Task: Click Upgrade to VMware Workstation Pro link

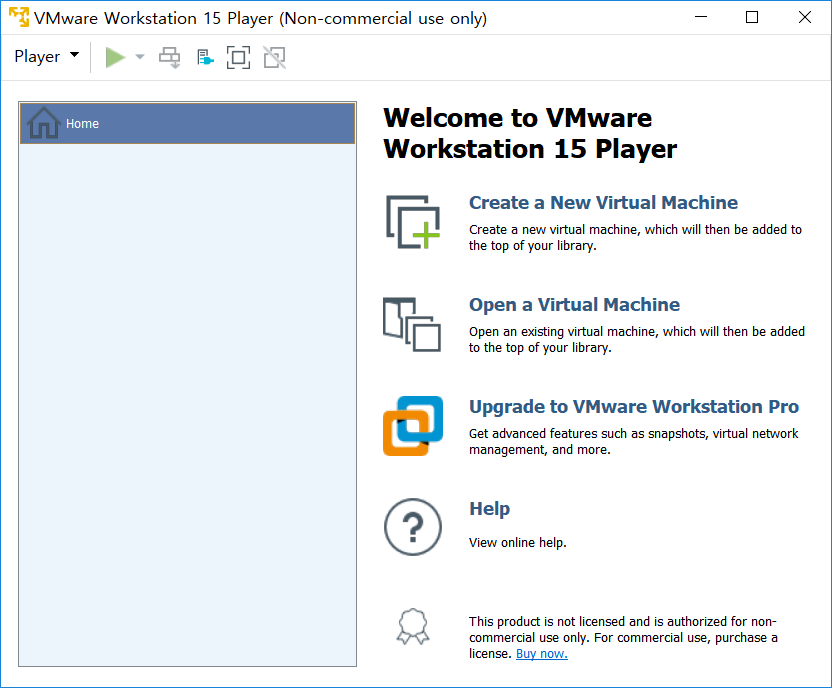Action: tap(634, 406)
